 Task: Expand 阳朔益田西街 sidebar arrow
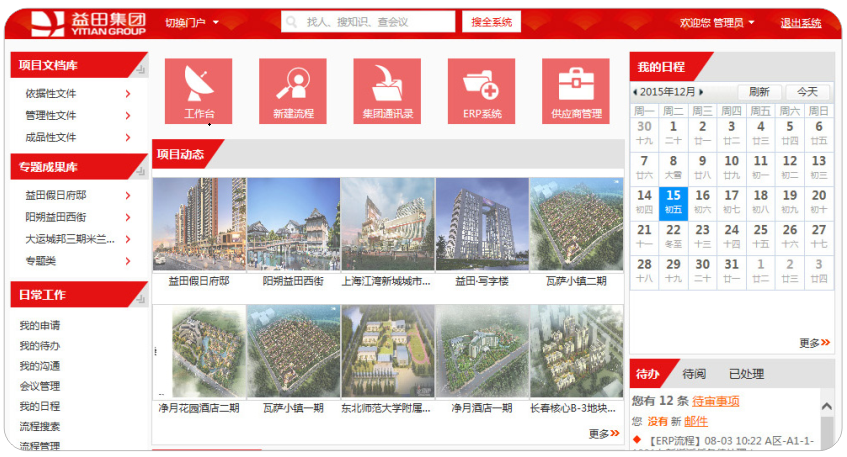128,217
